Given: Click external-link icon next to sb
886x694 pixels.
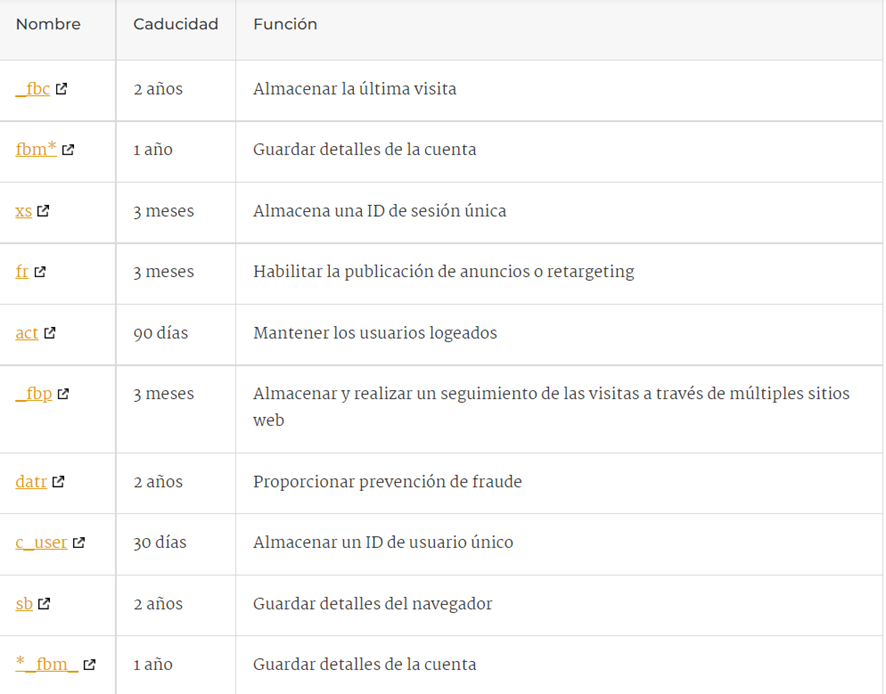Looking at the screenshot, I should click(44, 604).
